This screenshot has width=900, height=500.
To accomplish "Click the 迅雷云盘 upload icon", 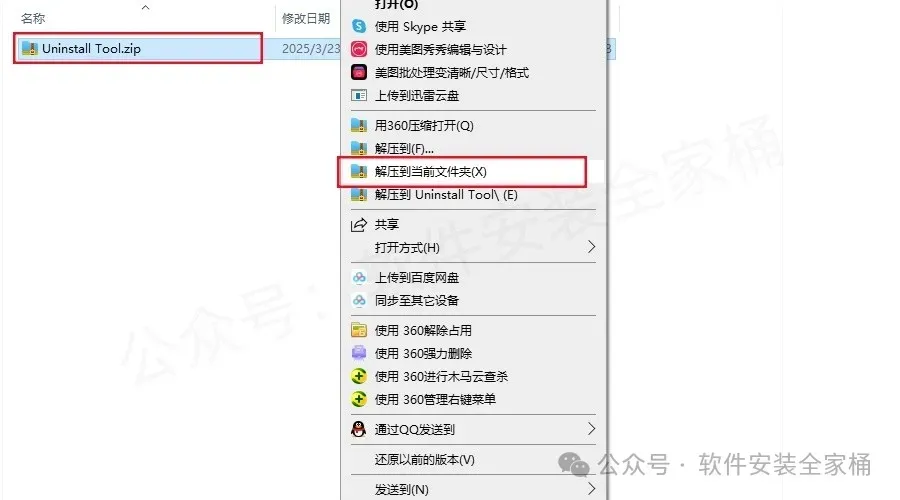I will pyautogui.click(x=359, y=95).
